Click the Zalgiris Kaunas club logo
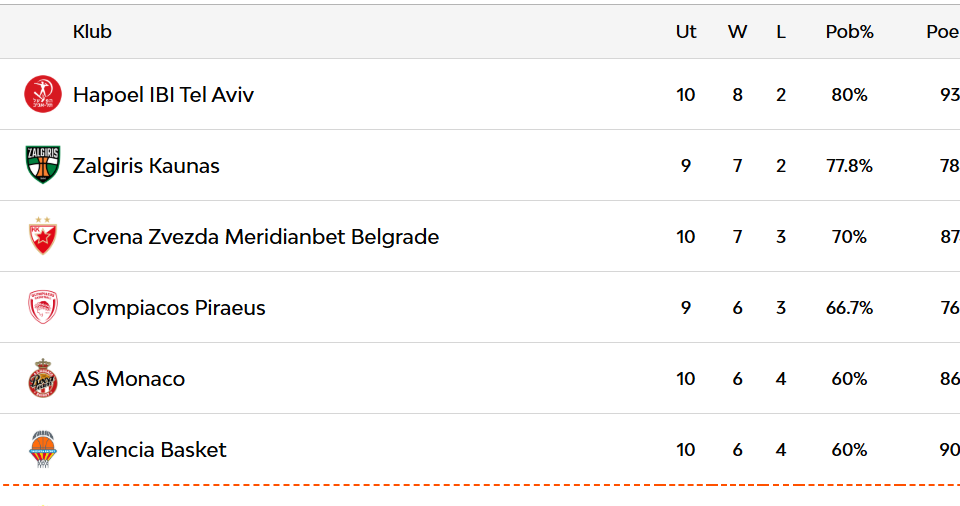The height and width of the screenshot is (506, 960). pyautogui.click(x=43, y=165)
